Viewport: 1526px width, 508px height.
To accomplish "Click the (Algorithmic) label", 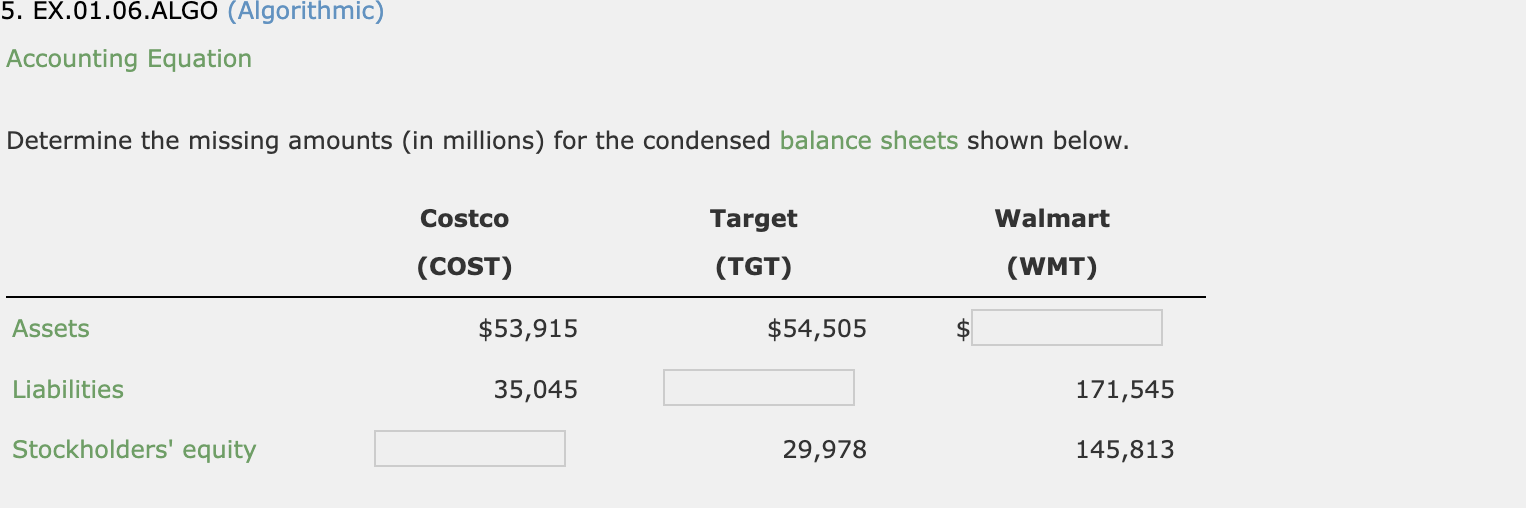I will 298,12.
